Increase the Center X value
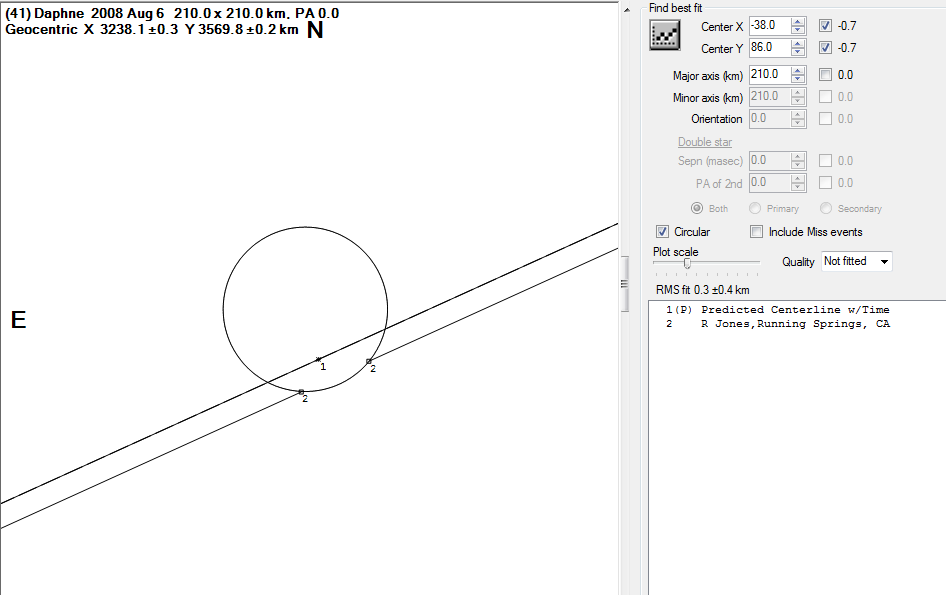This screenshot has width=946, height=595. click(798, 22)
